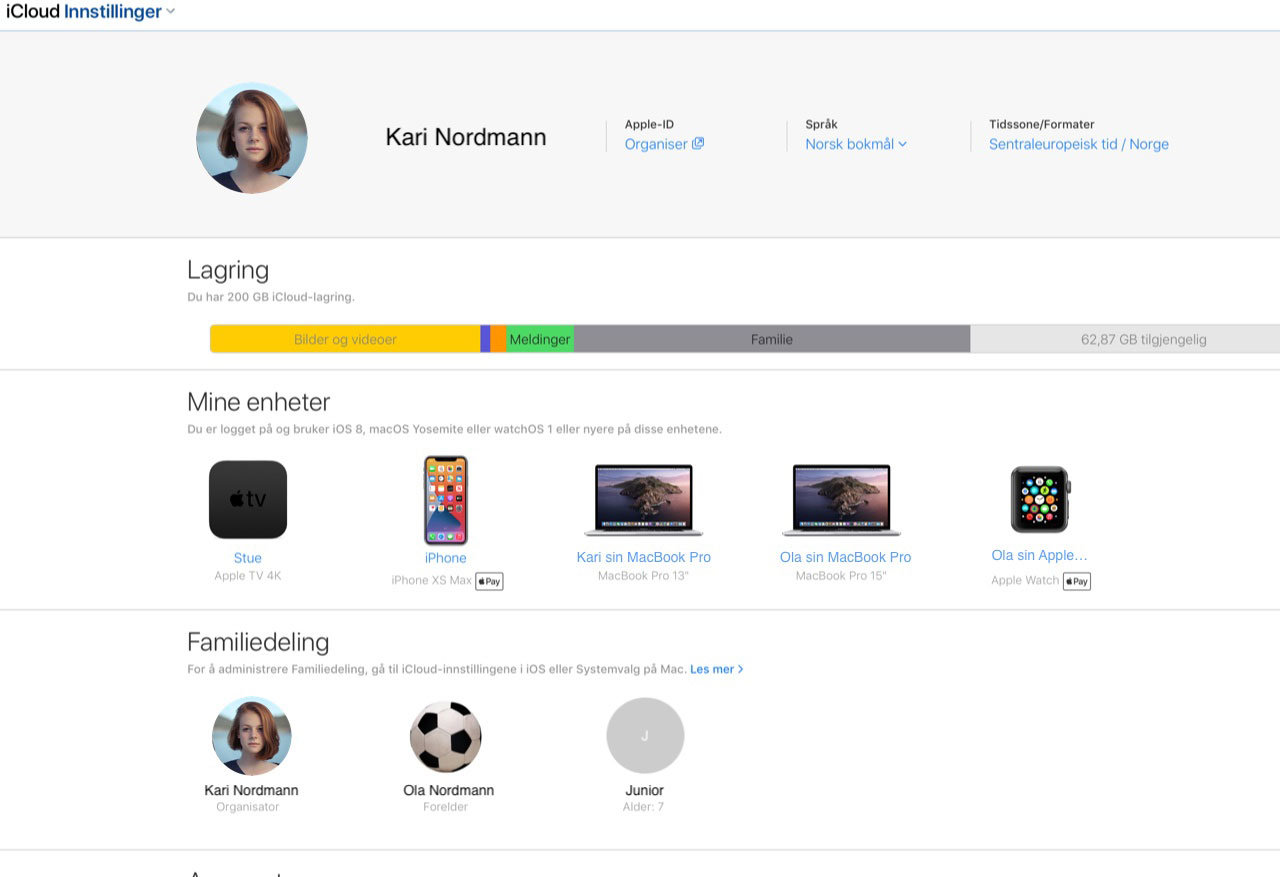Image resolution: width=1280 pixels, height=877 pixels.
Task: Open the iPhone device link
Action: 446,558
